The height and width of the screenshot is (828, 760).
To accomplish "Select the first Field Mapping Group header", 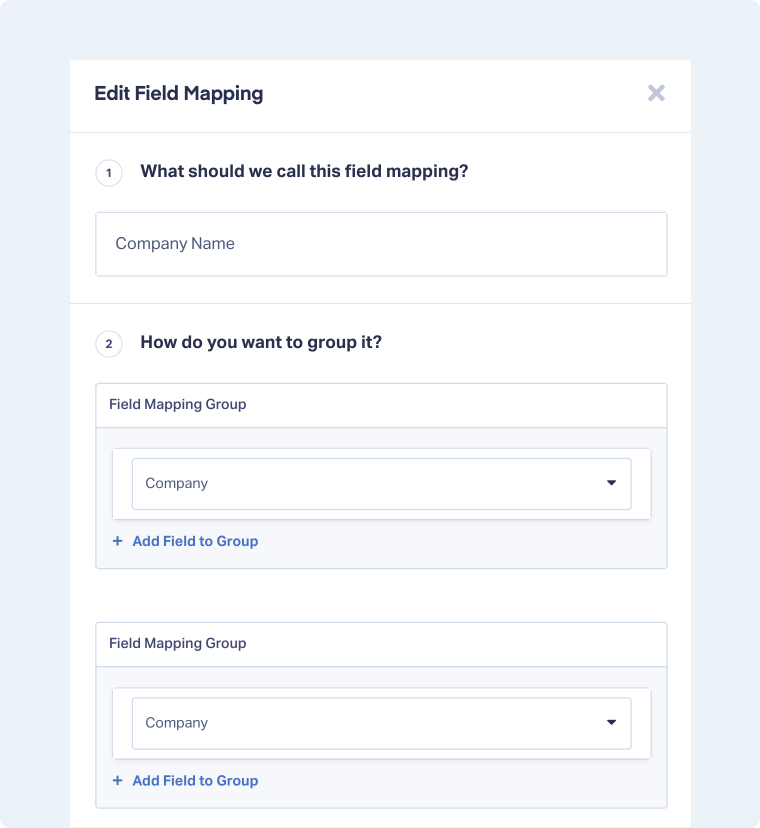I will tap(177, 404).
